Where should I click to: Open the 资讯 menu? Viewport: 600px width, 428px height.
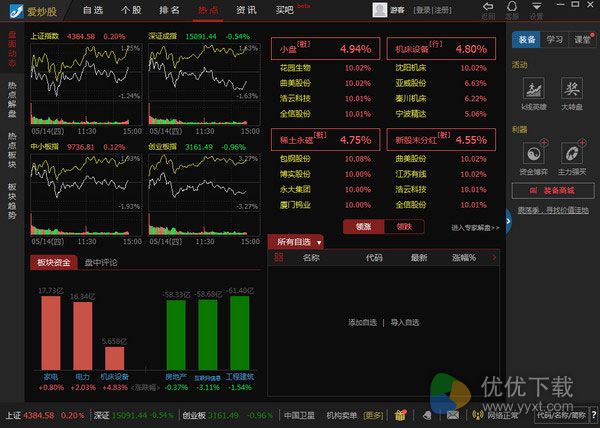coord(246,10)
